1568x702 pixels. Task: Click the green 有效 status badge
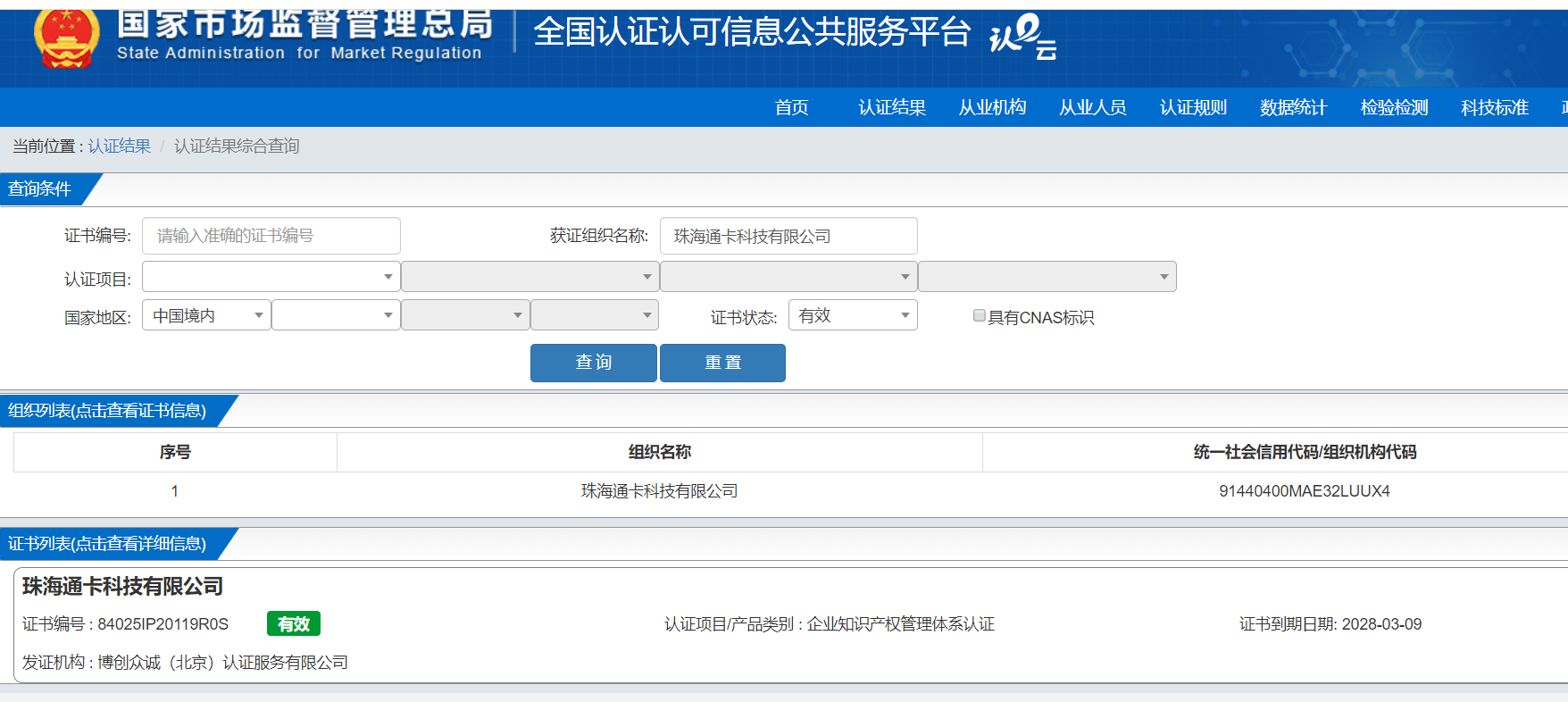[294, 623]
